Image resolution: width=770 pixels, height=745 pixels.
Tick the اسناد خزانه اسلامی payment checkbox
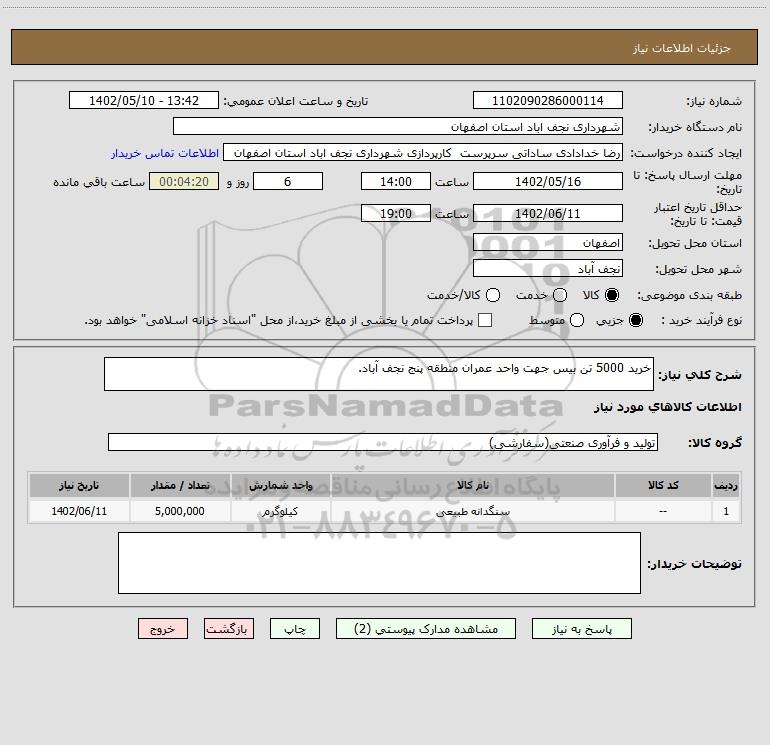point(485,320)
